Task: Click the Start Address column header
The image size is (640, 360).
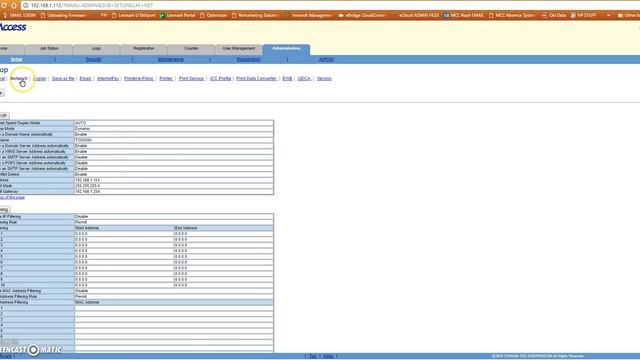Action: tap(124, 228)
